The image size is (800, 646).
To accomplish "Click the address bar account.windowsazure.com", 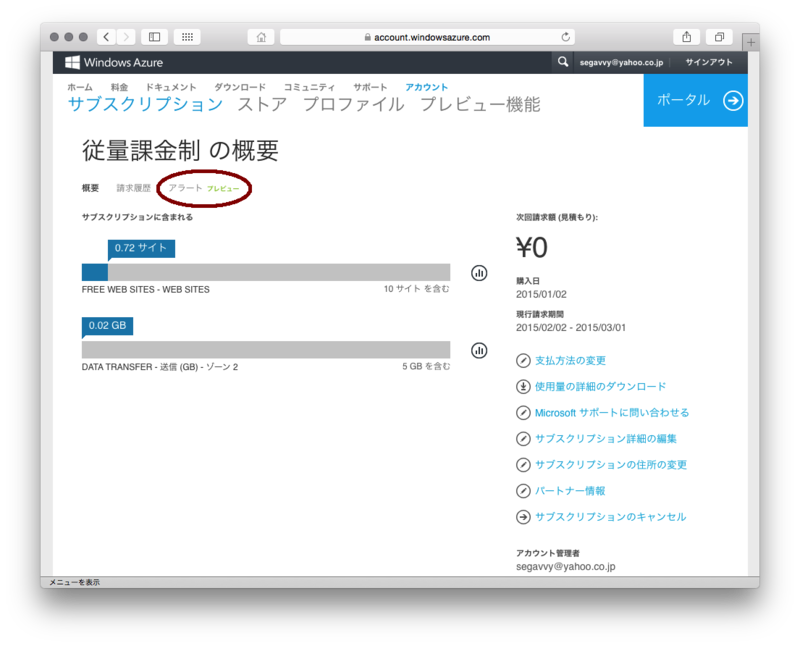I will pos(428,37).
